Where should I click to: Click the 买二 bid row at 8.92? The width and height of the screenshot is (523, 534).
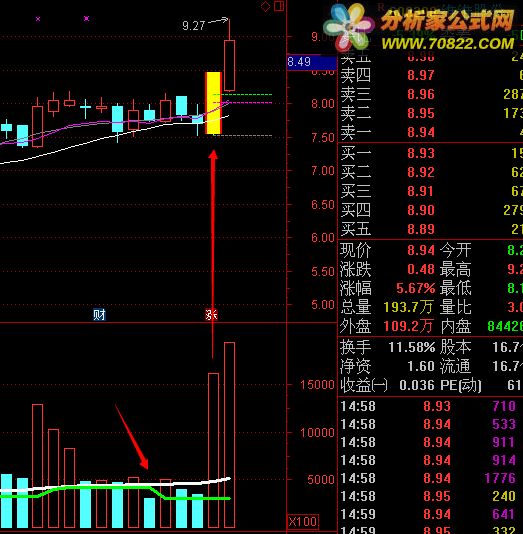432,172
